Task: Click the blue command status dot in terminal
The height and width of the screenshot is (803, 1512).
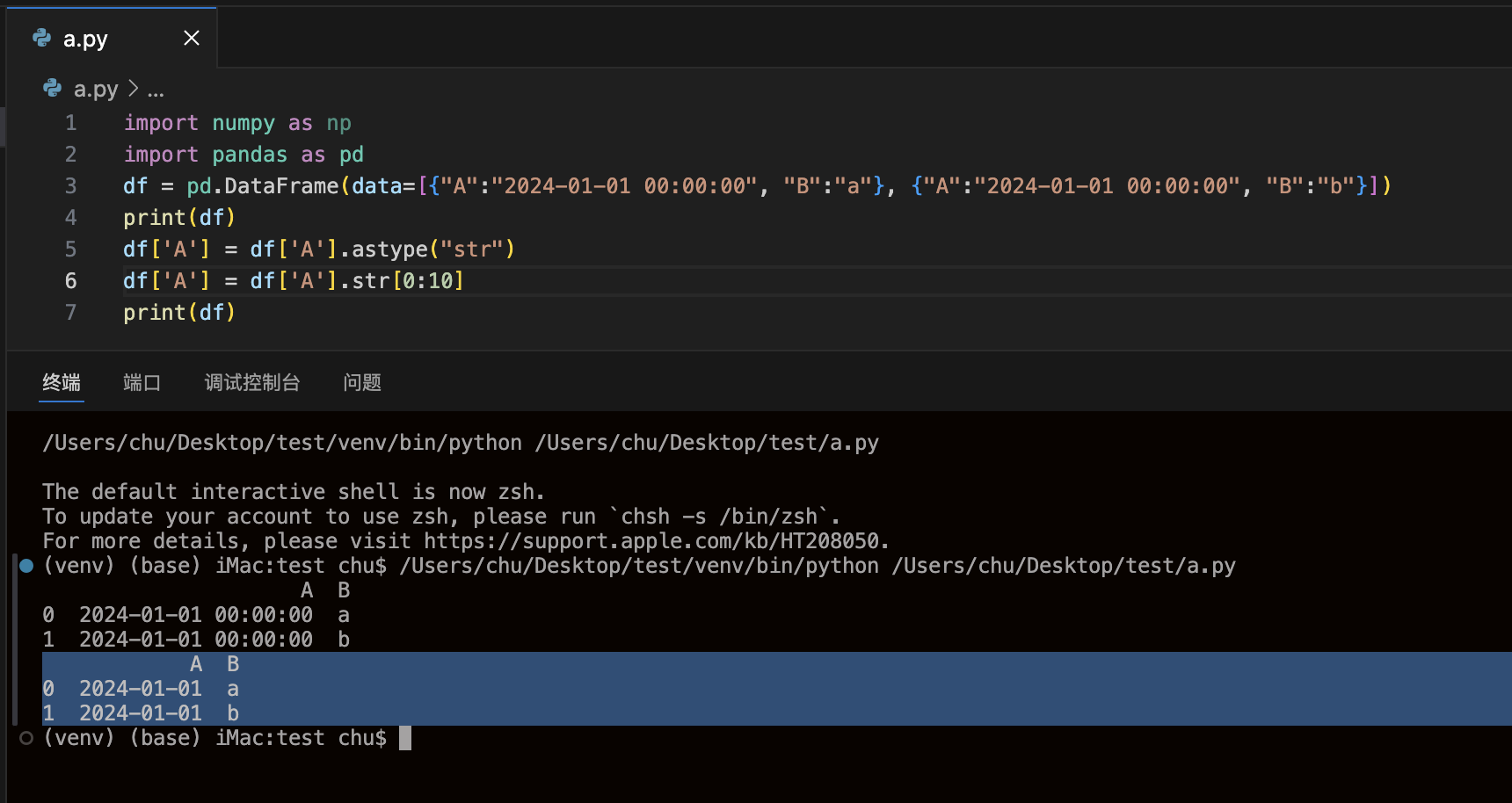Action: coord(26,566)
